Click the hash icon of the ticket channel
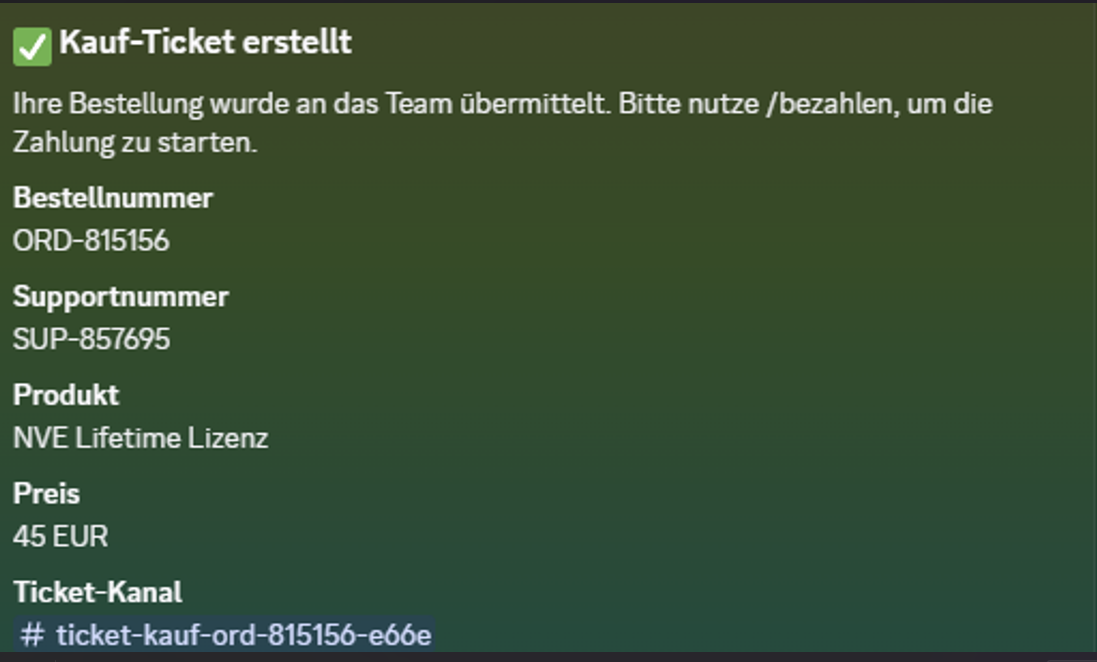Viewport: 1097px width, 662px height. pyautogui.click(x=32, y=635)
